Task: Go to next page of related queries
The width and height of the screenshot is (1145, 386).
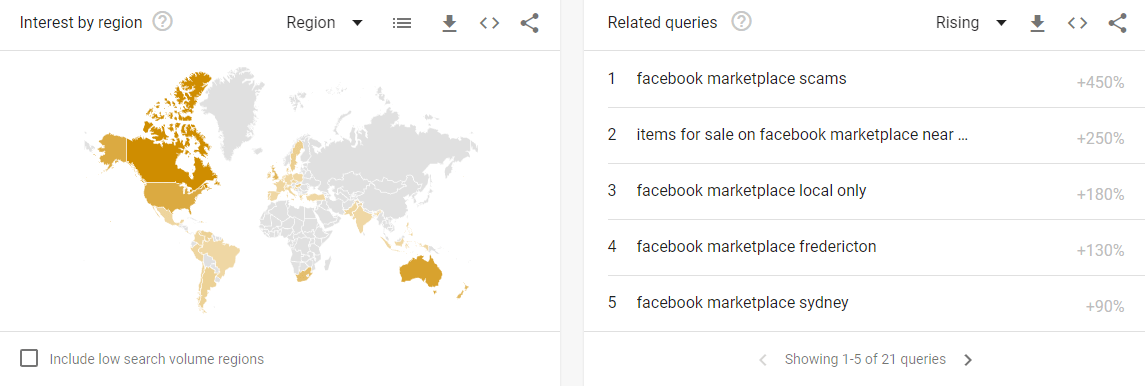Action: [x=968, y=360]
